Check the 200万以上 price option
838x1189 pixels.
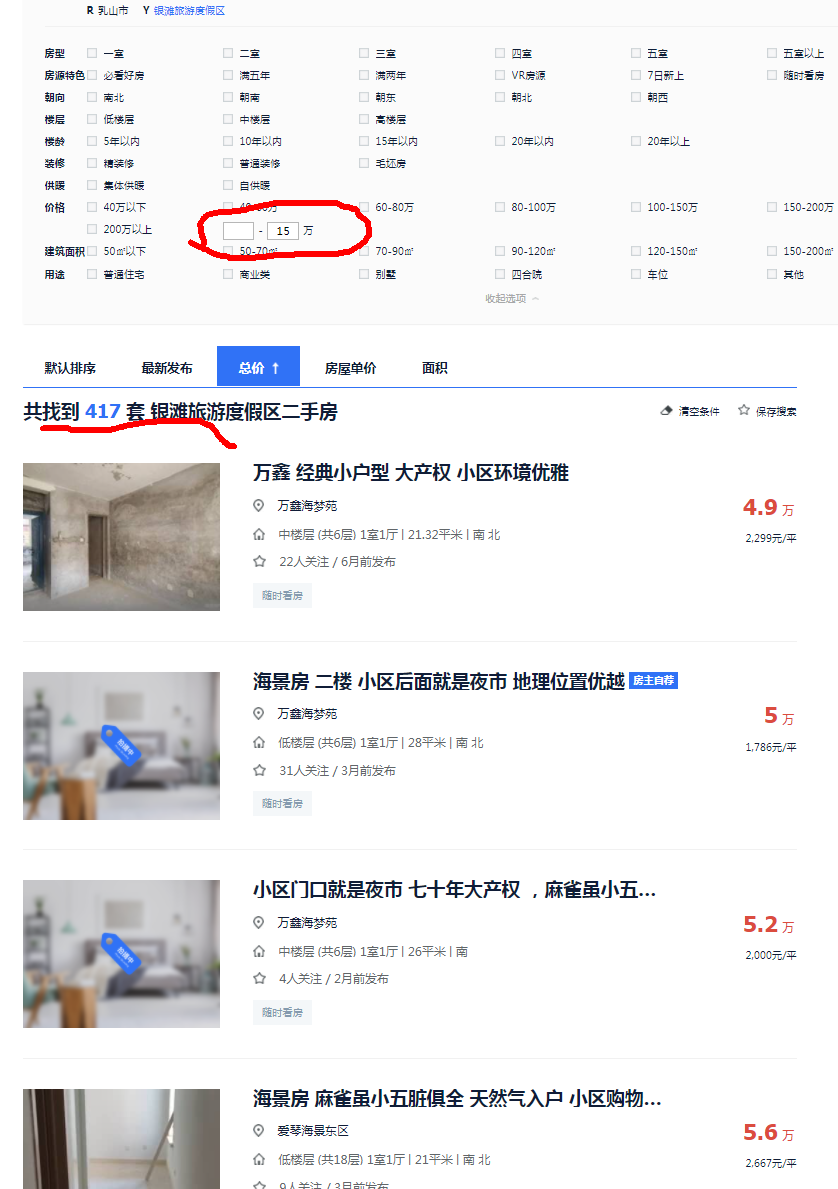pos(92,229)
